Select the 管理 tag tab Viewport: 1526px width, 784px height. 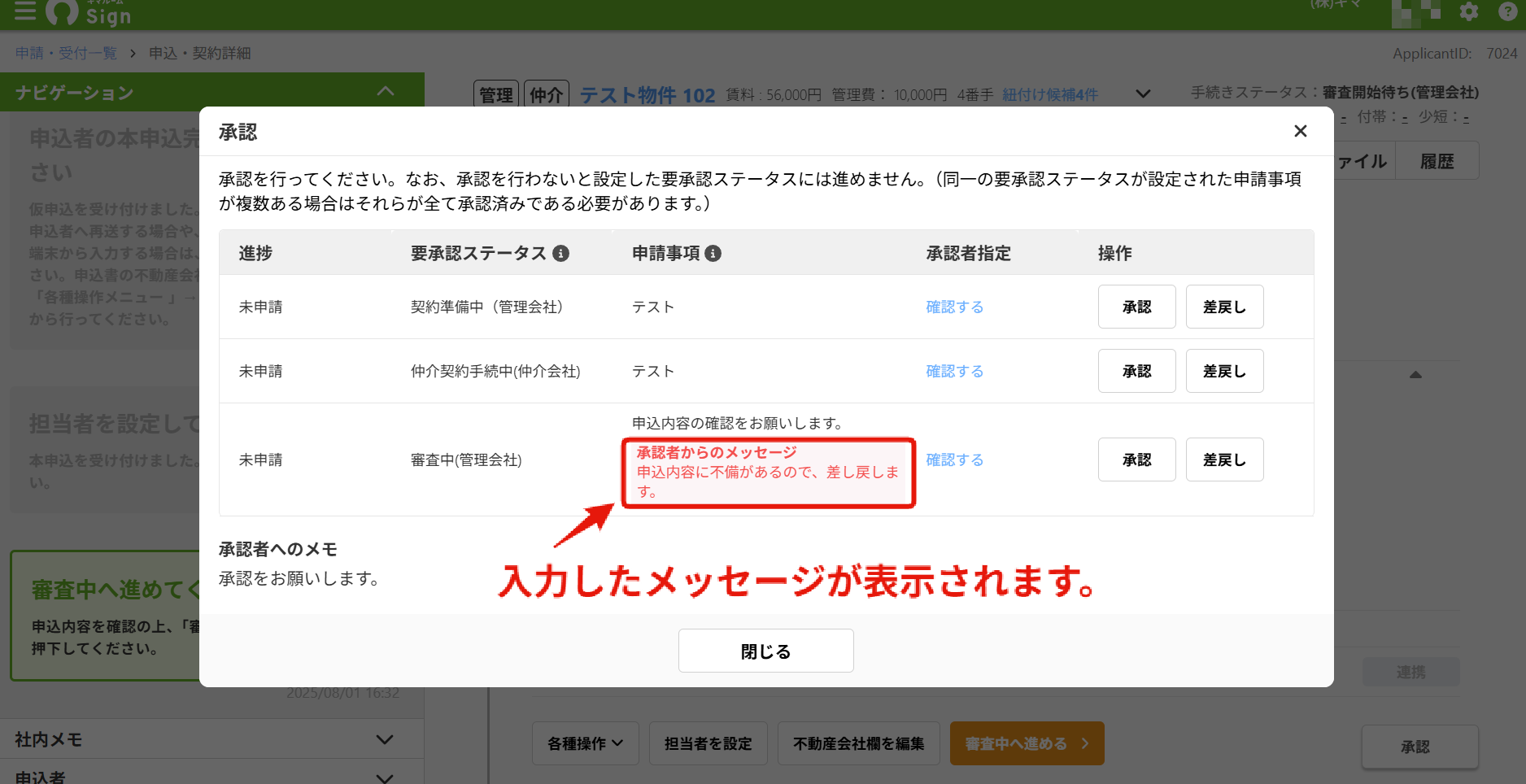[496, 94]
